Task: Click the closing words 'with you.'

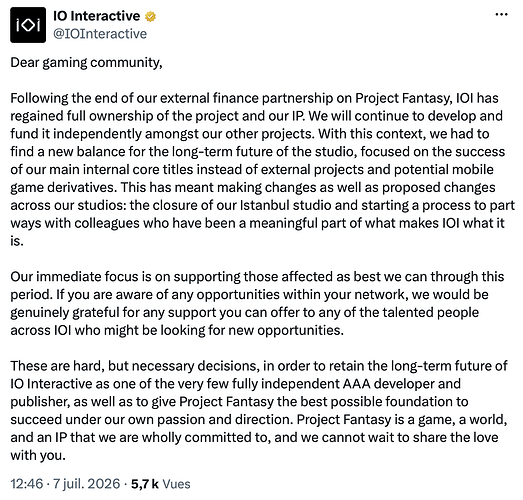Action: [38, 455]
